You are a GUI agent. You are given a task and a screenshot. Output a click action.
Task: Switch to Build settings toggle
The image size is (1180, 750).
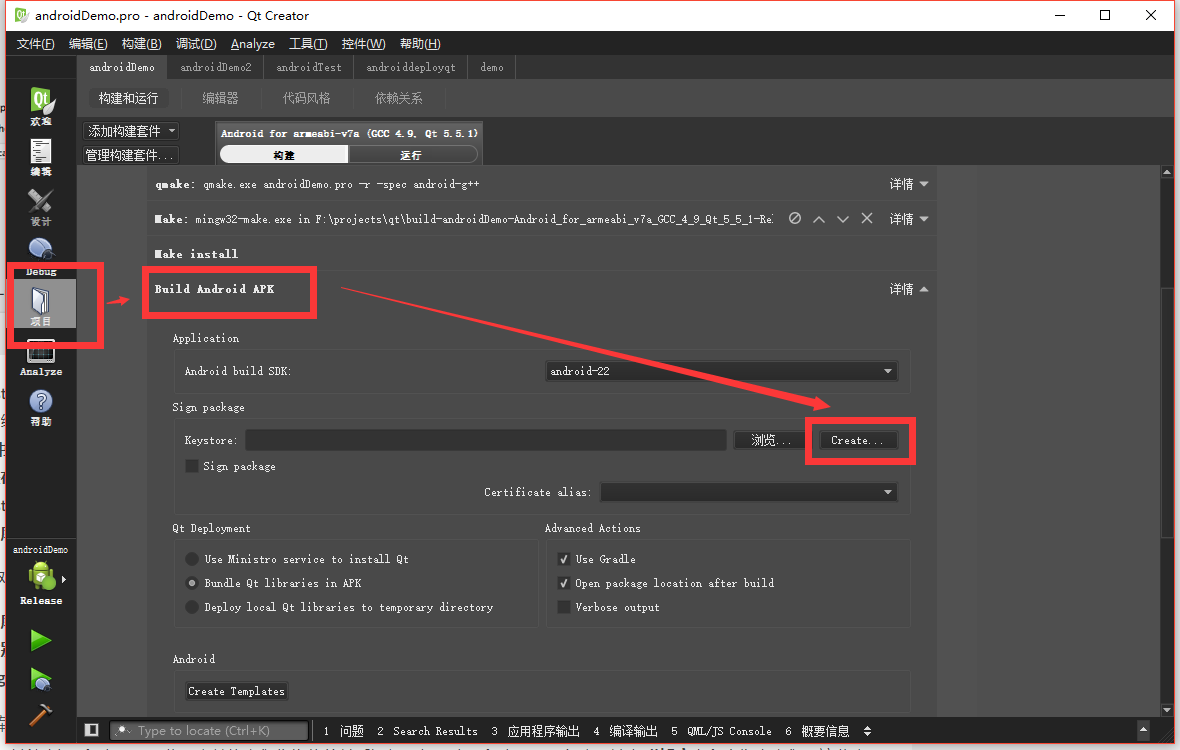click(284, 155)
